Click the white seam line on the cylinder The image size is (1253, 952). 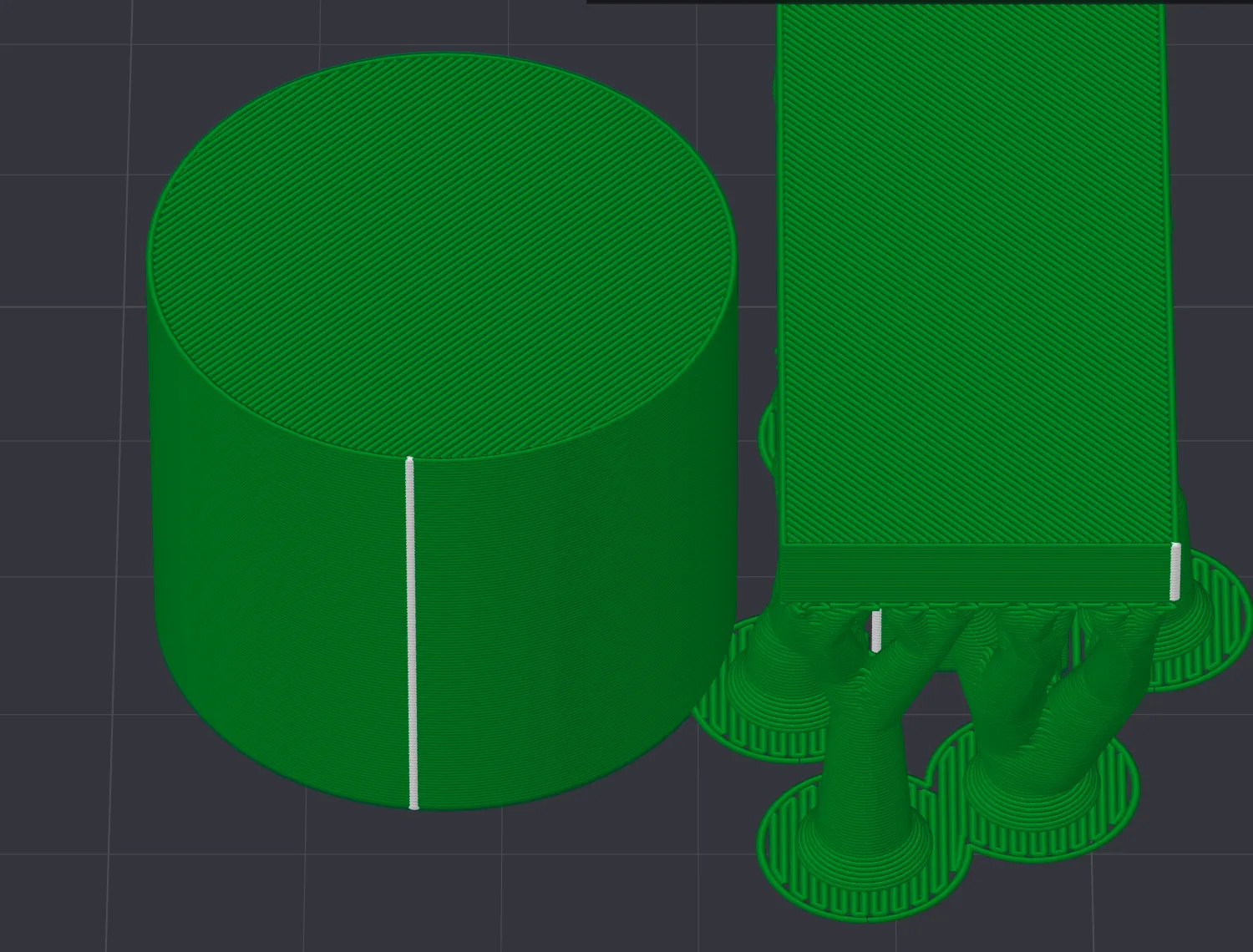(411, 633)
